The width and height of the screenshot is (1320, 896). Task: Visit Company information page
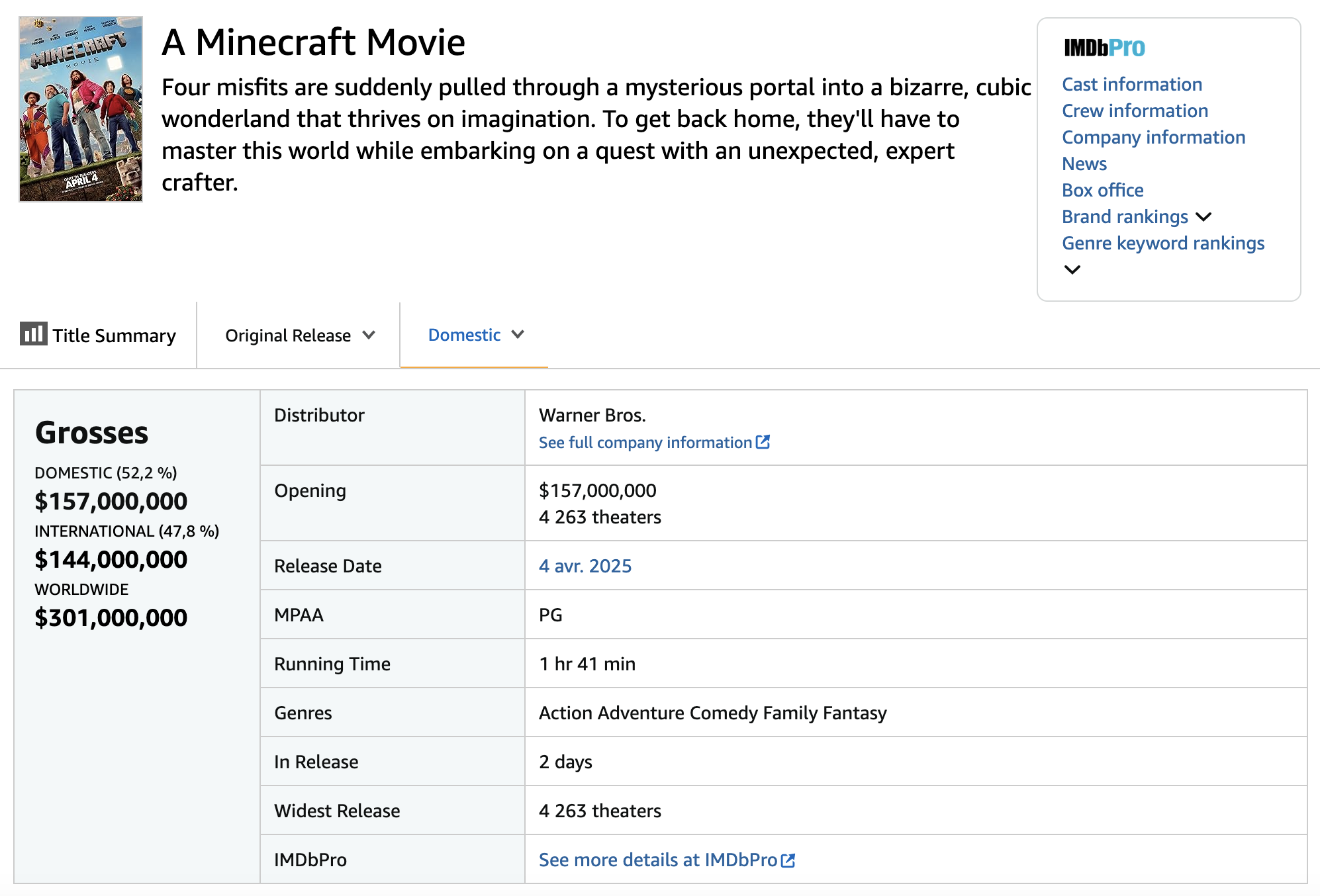pos(1153,137)
